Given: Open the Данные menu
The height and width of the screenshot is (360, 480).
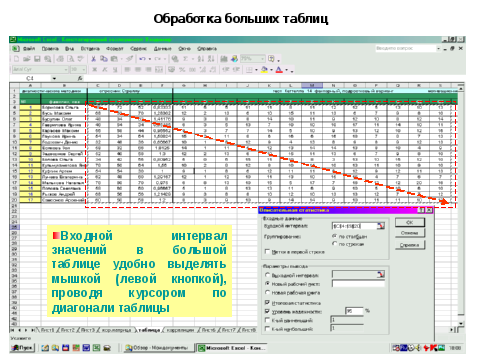Looking at the screenshot, I should pyautogui.click(x=162, y=49).
